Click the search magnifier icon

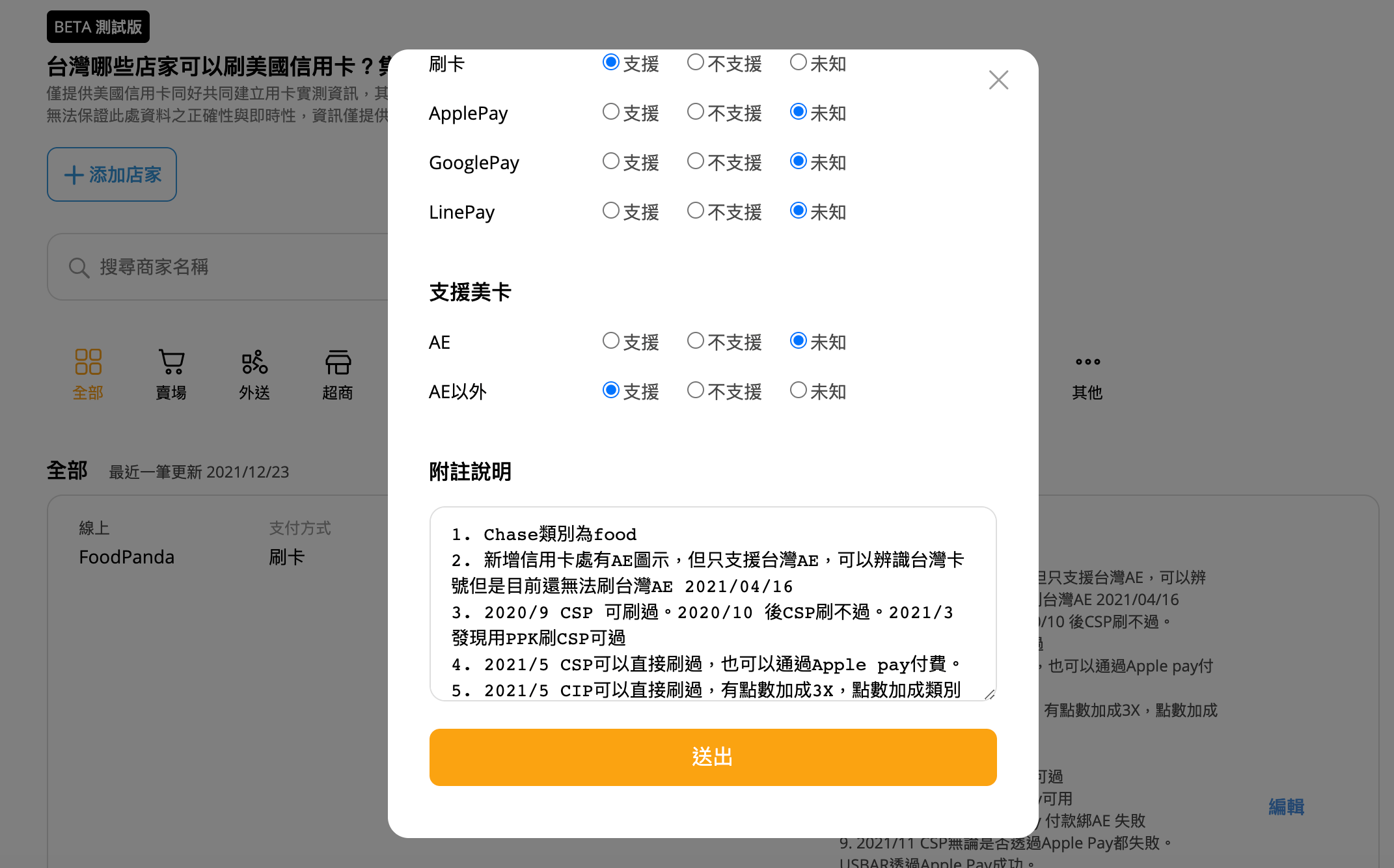click(x=78, y=267)
